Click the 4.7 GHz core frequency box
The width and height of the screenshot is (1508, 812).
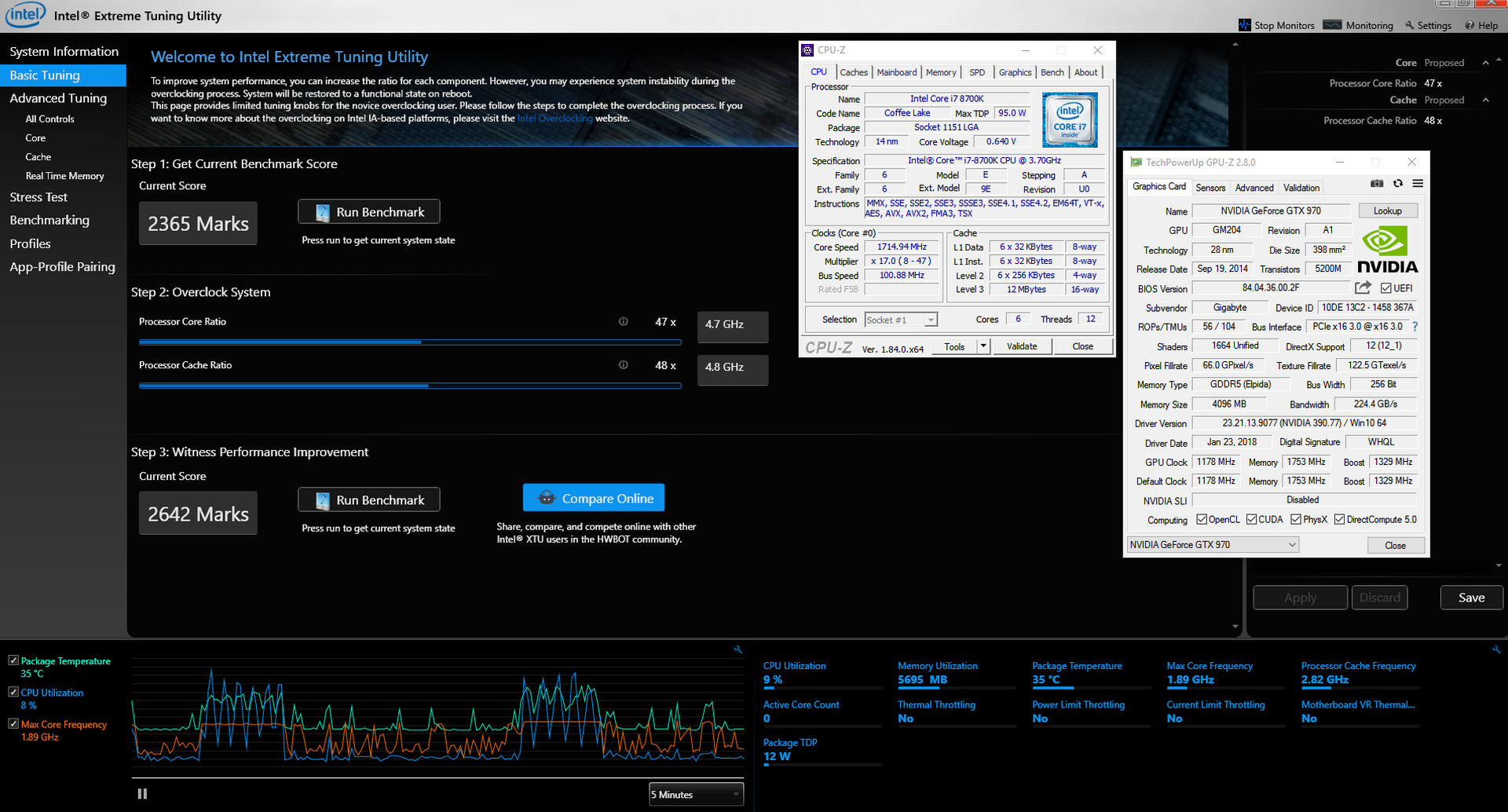click(x=733, y=326)
